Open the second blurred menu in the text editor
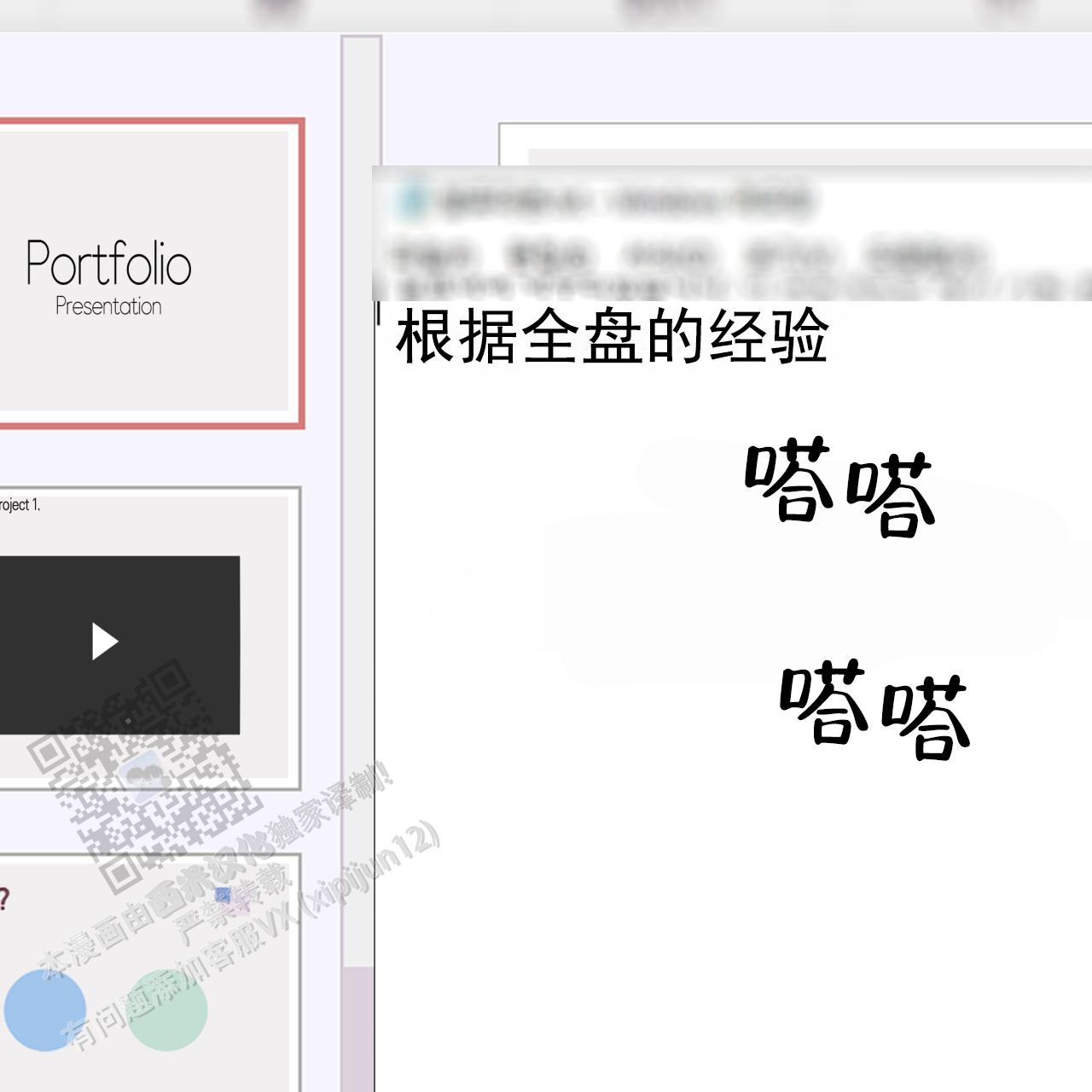 coord(547,255)
